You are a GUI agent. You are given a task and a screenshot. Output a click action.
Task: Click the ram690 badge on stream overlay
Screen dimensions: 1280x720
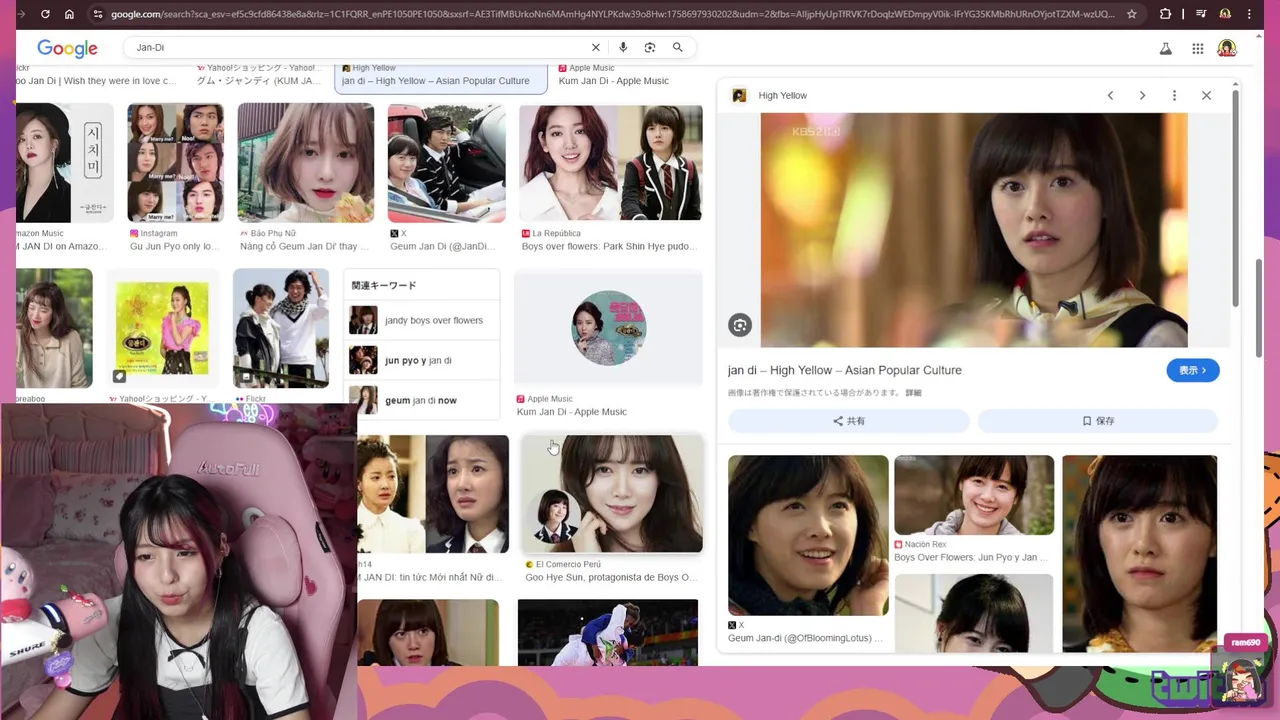[x=1246, y=642]
